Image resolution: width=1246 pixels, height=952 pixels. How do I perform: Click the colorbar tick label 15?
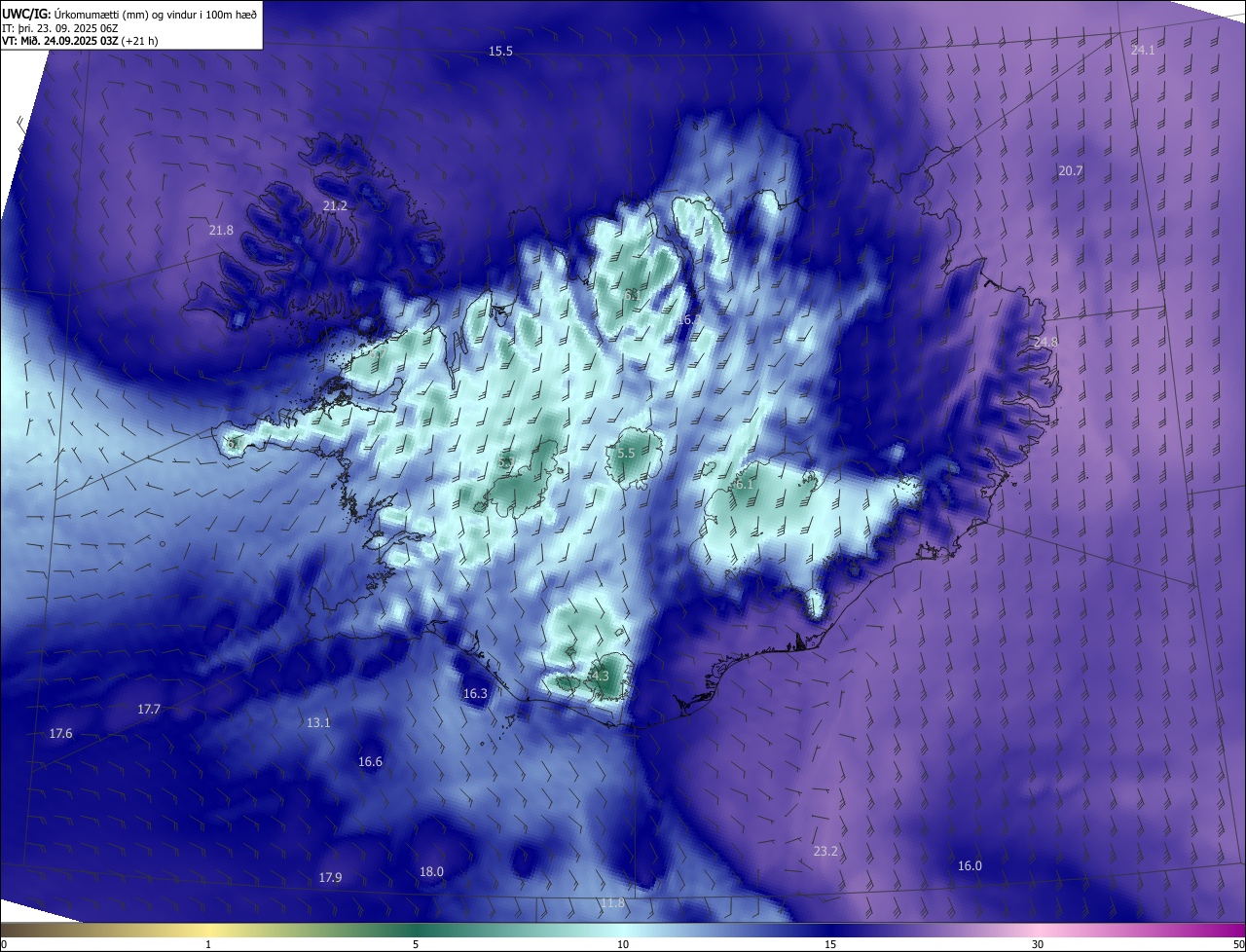pyautogui.click(x=830, y=944)
